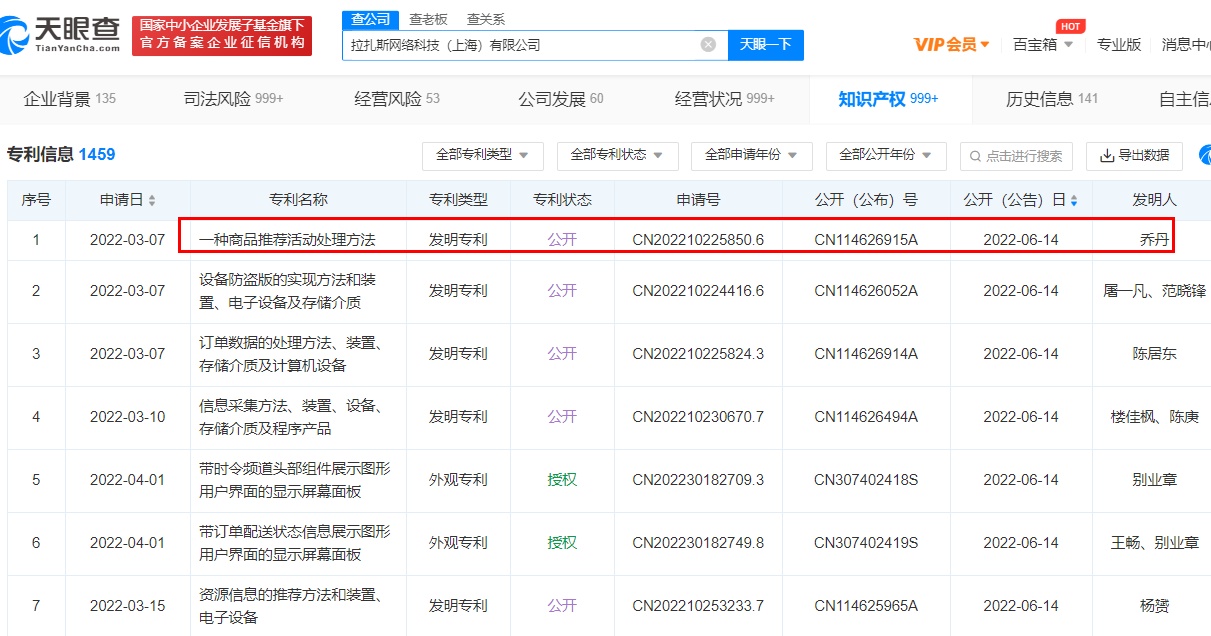Expand the 全部专利类型 filter

[483, 156]
